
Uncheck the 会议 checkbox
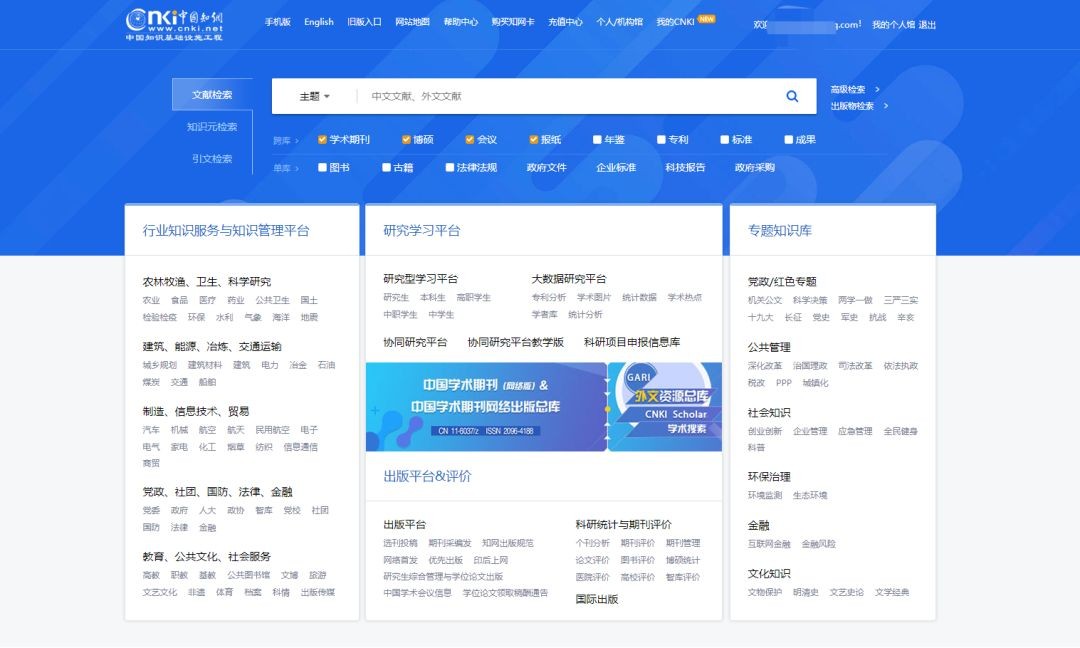click(470, 140)
